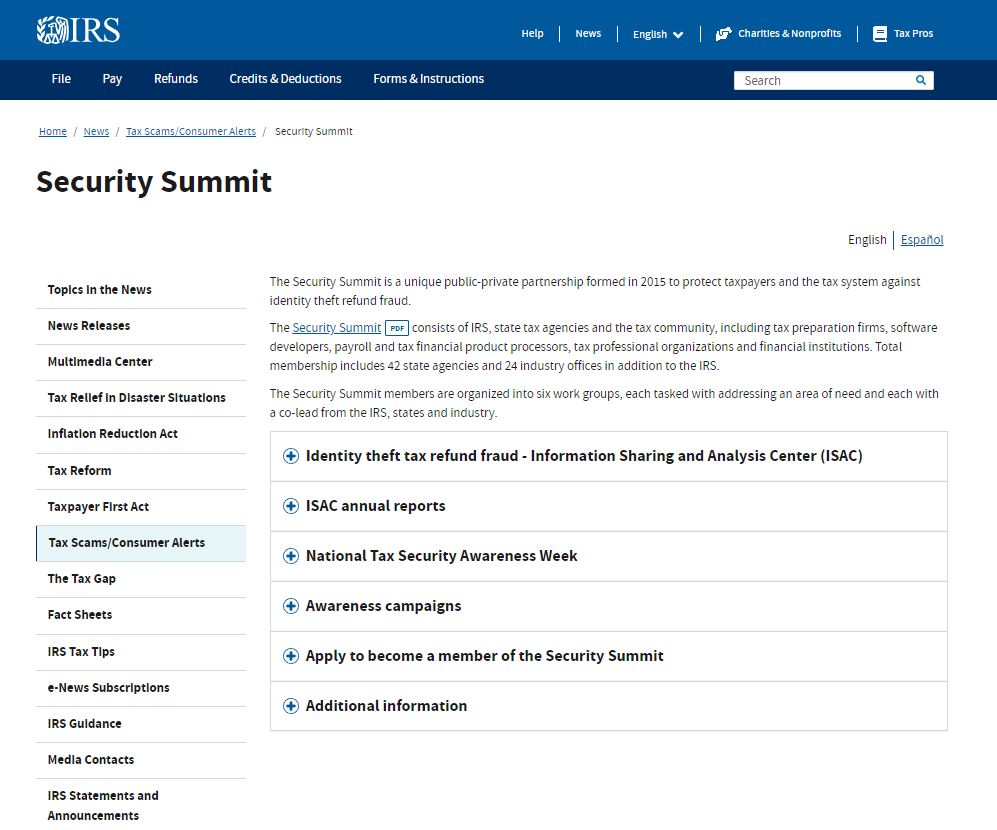Select Topics in the News sidebar item
This screenshot has width=997, height=830.
point(141,290)
